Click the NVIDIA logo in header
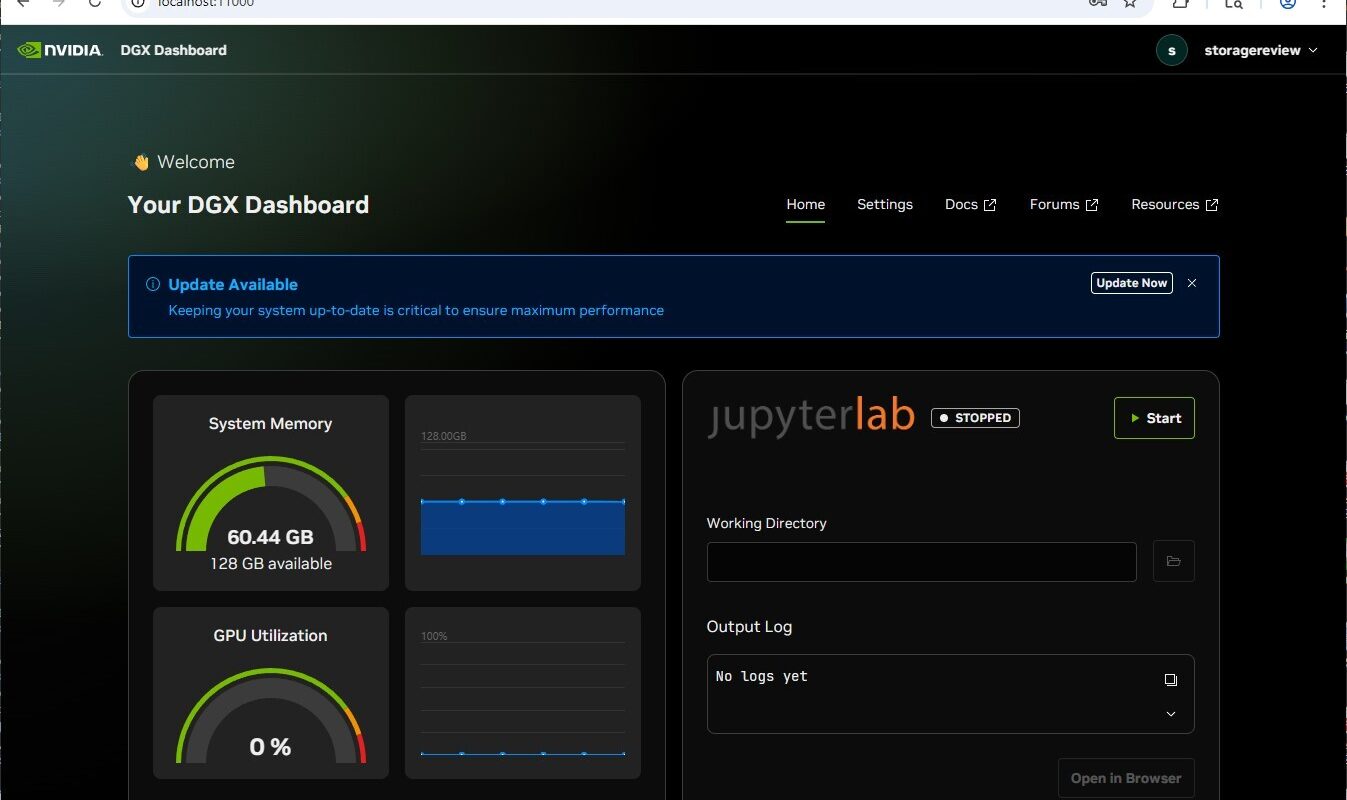The width and height of the screenshot is (1347, 800). pyautogui.click(x=60, y=50)
